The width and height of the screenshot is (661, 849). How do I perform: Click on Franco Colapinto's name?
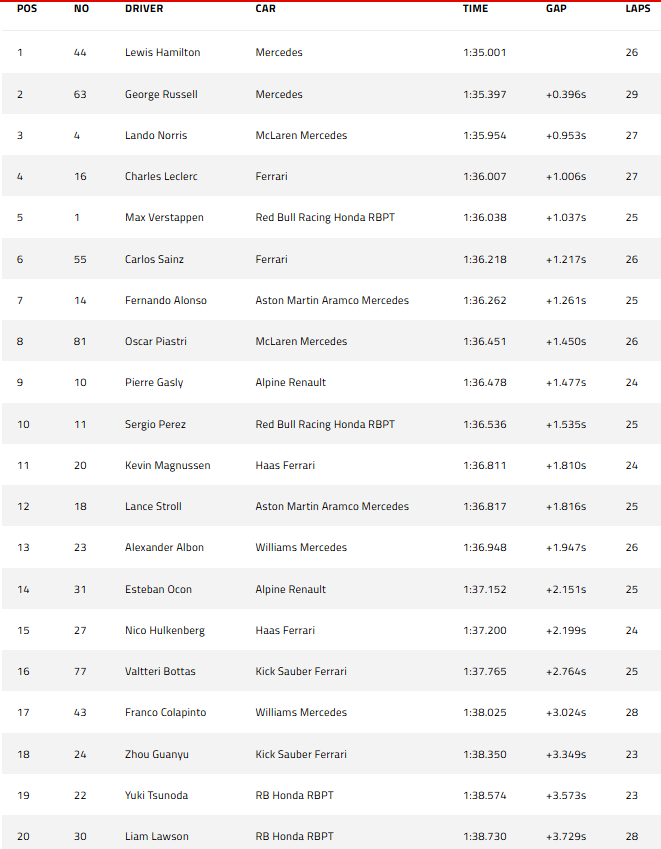click(165, 713)
